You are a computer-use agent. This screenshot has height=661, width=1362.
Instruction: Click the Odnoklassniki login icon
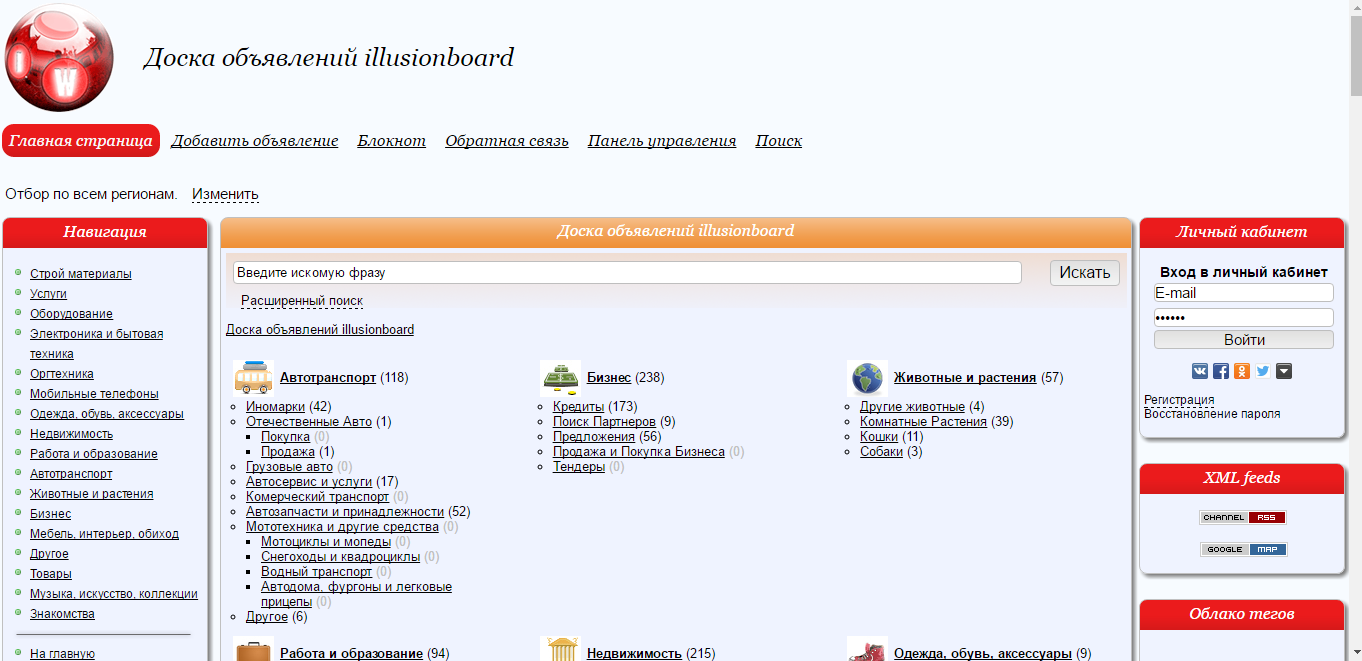coord(1241,371)
